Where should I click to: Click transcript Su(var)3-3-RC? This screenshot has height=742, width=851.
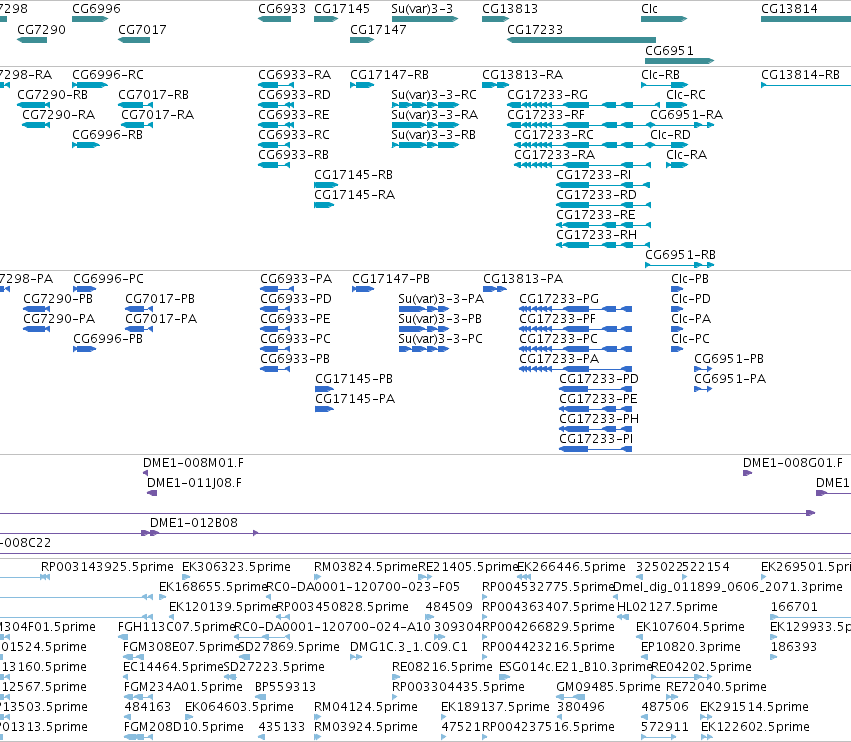point(434,94)
